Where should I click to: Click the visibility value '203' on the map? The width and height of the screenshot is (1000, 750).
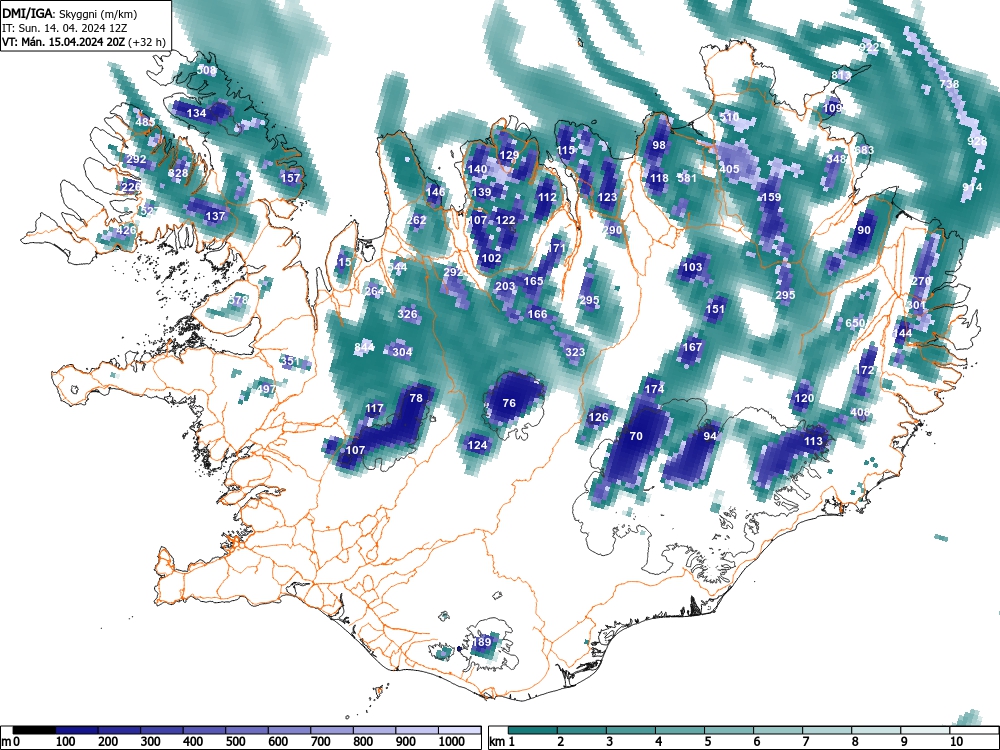[505, 286]
